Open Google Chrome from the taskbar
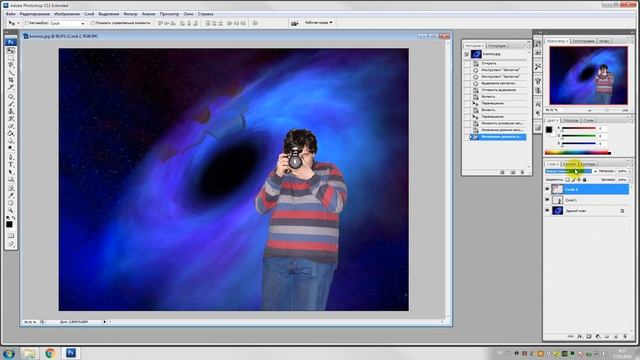640x360 pixels. tap(50, 353)
